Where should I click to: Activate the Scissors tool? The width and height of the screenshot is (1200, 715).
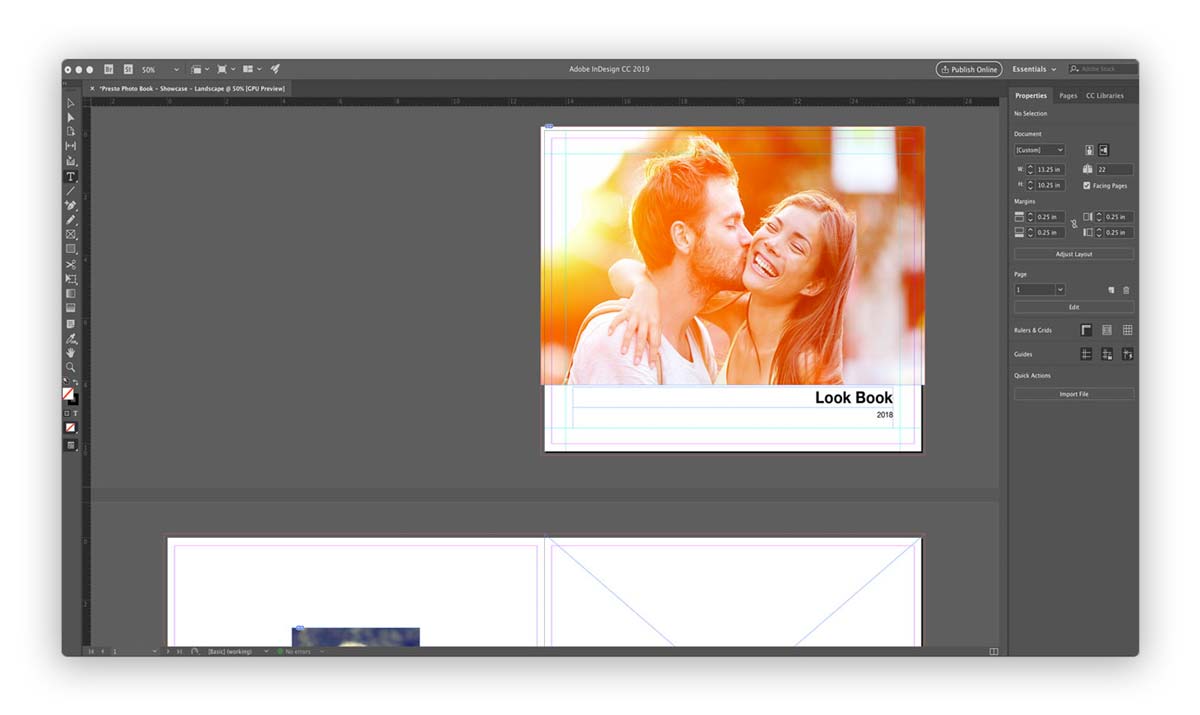click(71, 264)
